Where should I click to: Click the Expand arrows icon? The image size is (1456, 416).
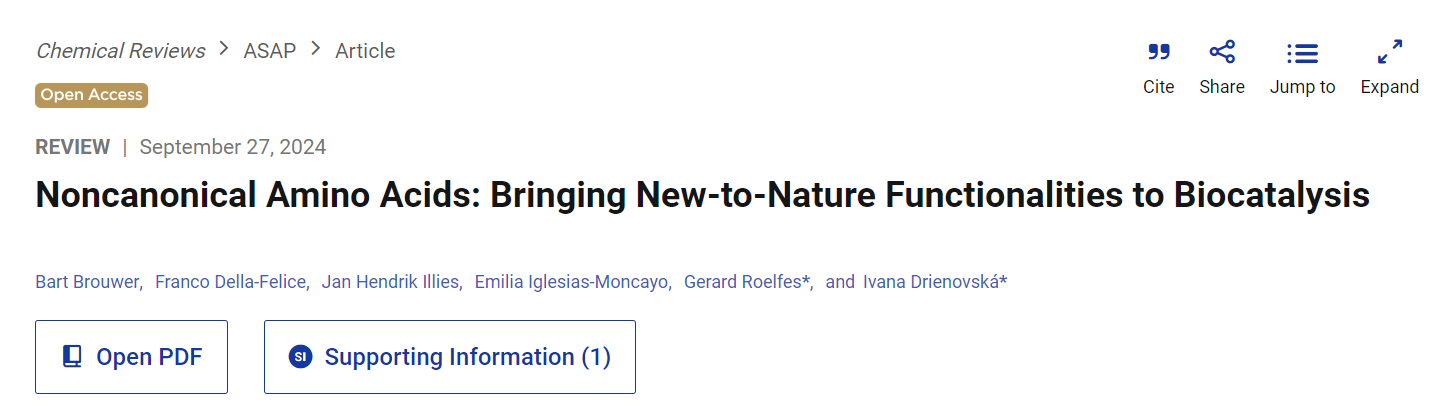(1389, 52)
